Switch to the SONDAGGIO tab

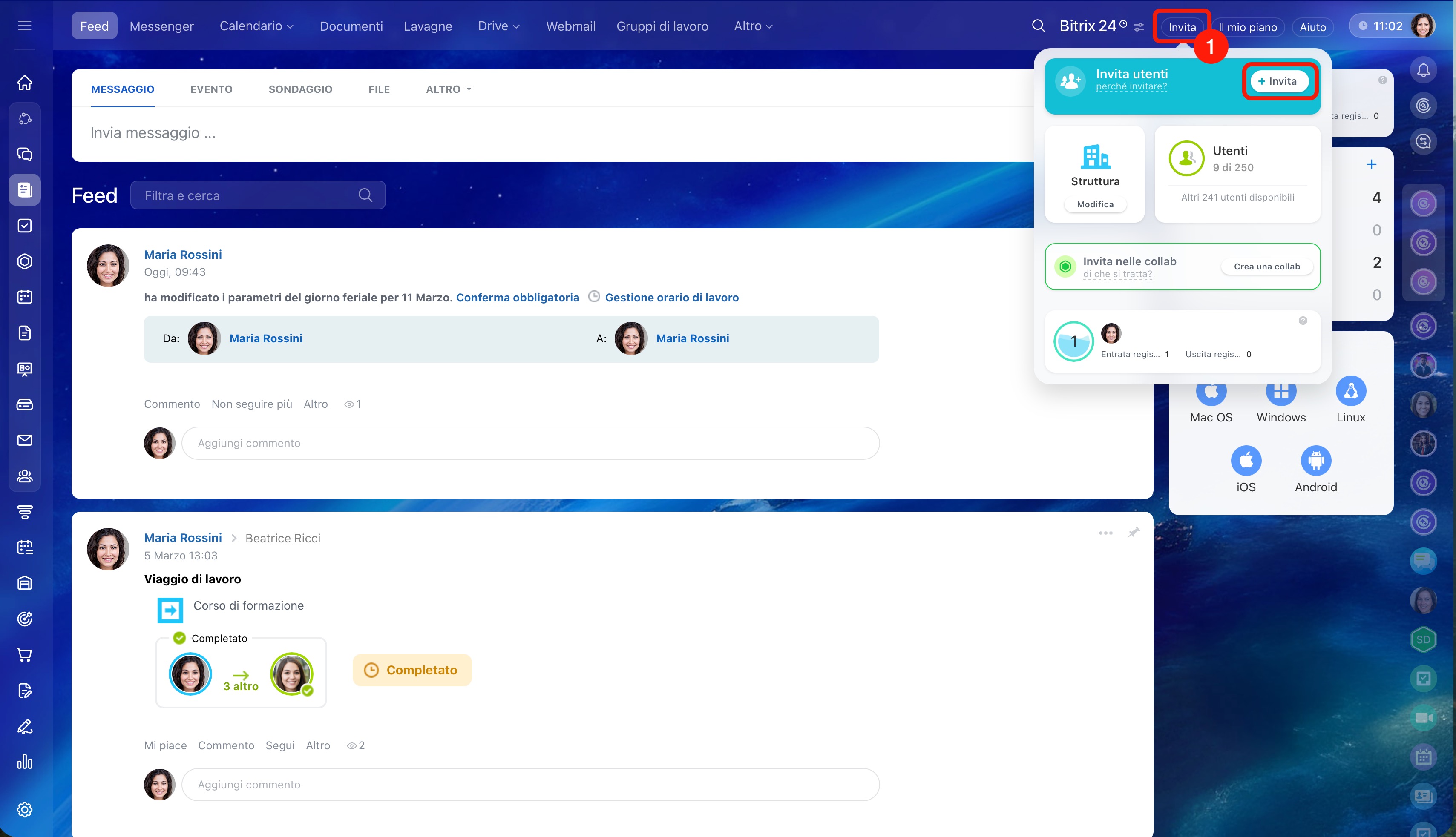(x=300, y=89)
